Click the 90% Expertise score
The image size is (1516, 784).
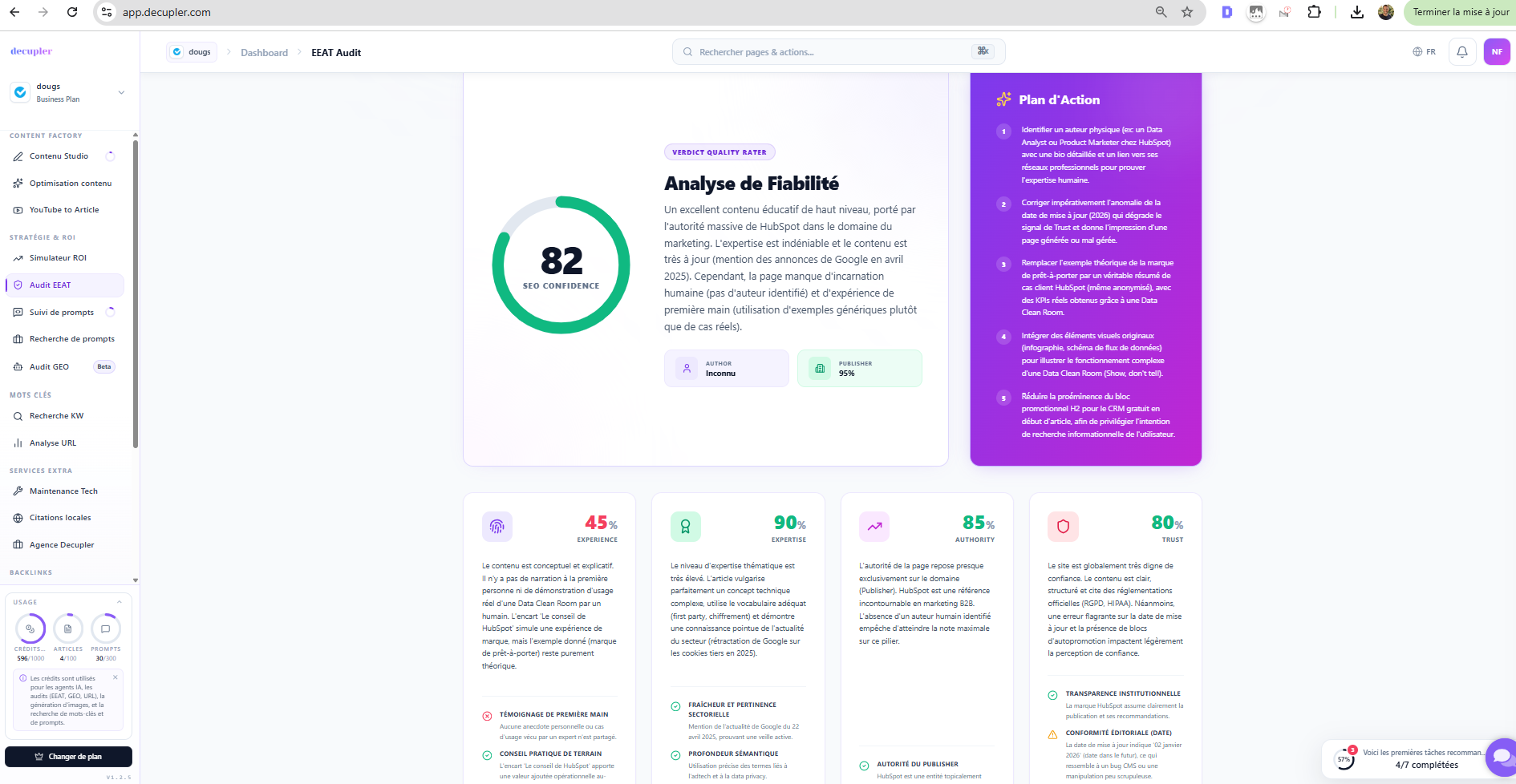pos(789,523)
